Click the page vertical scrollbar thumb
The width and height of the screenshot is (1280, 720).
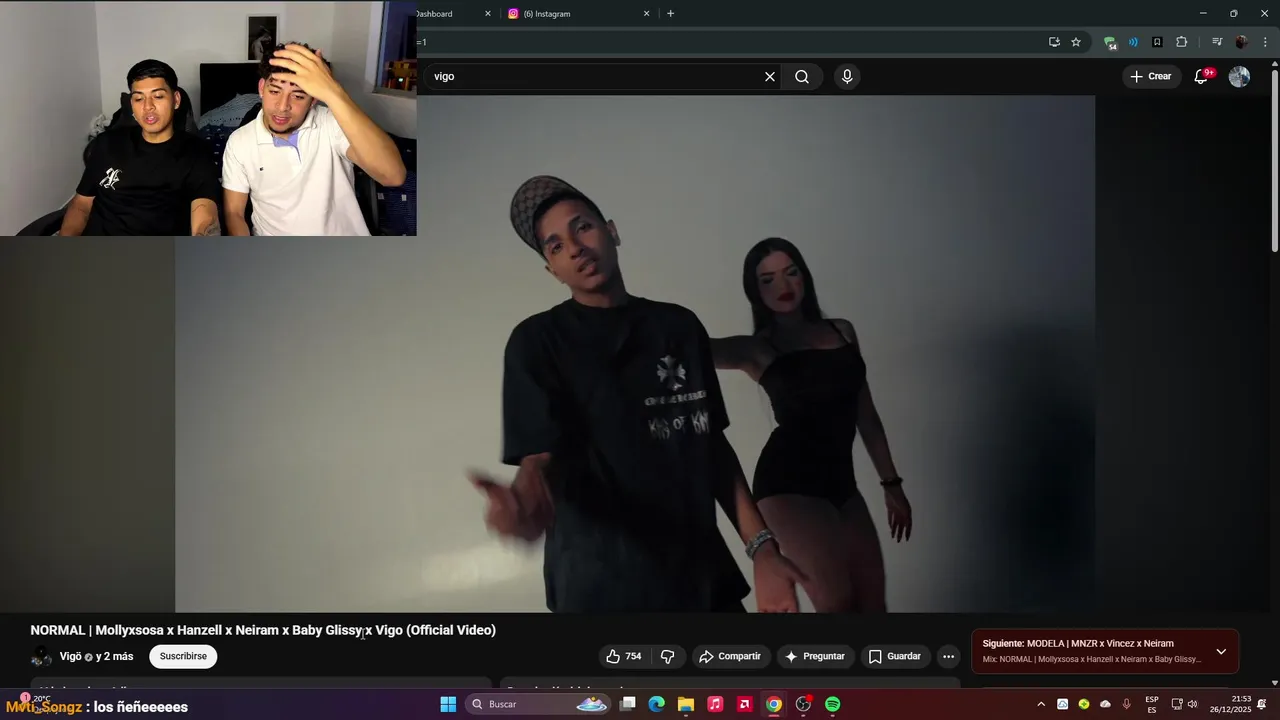coord(1274,160)
